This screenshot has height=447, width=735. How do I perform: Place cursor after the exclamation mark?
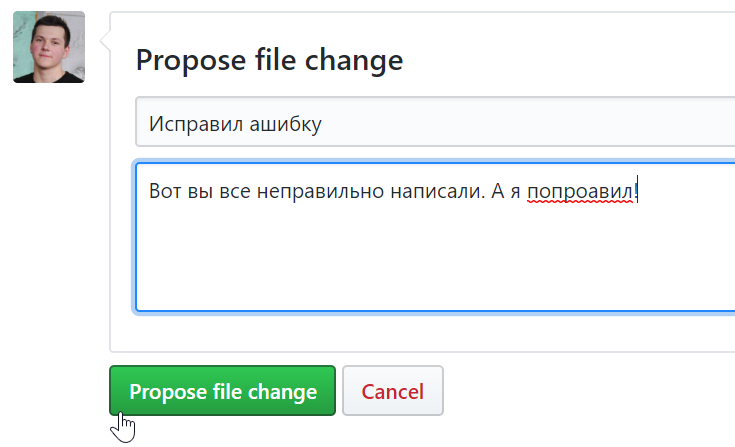640,190
